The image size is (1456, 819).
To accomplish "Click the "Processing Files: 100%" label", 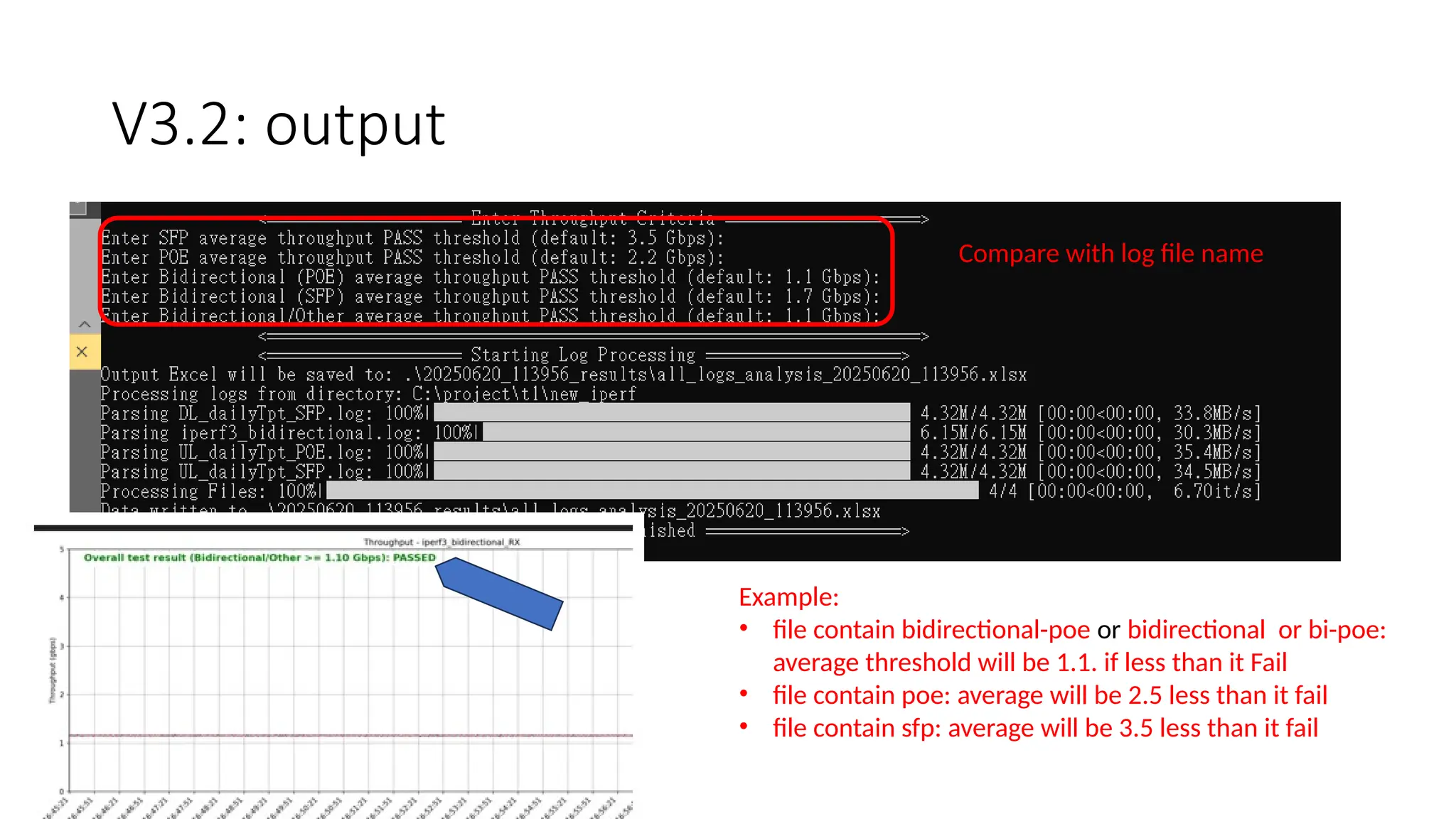I will (211, 491).
